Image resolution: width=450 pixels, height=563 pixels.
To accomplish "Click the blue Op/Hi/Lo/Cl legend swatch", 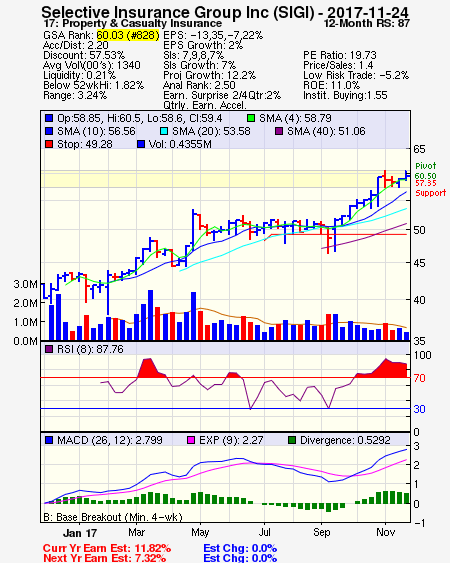I will (x=49, y=118).
